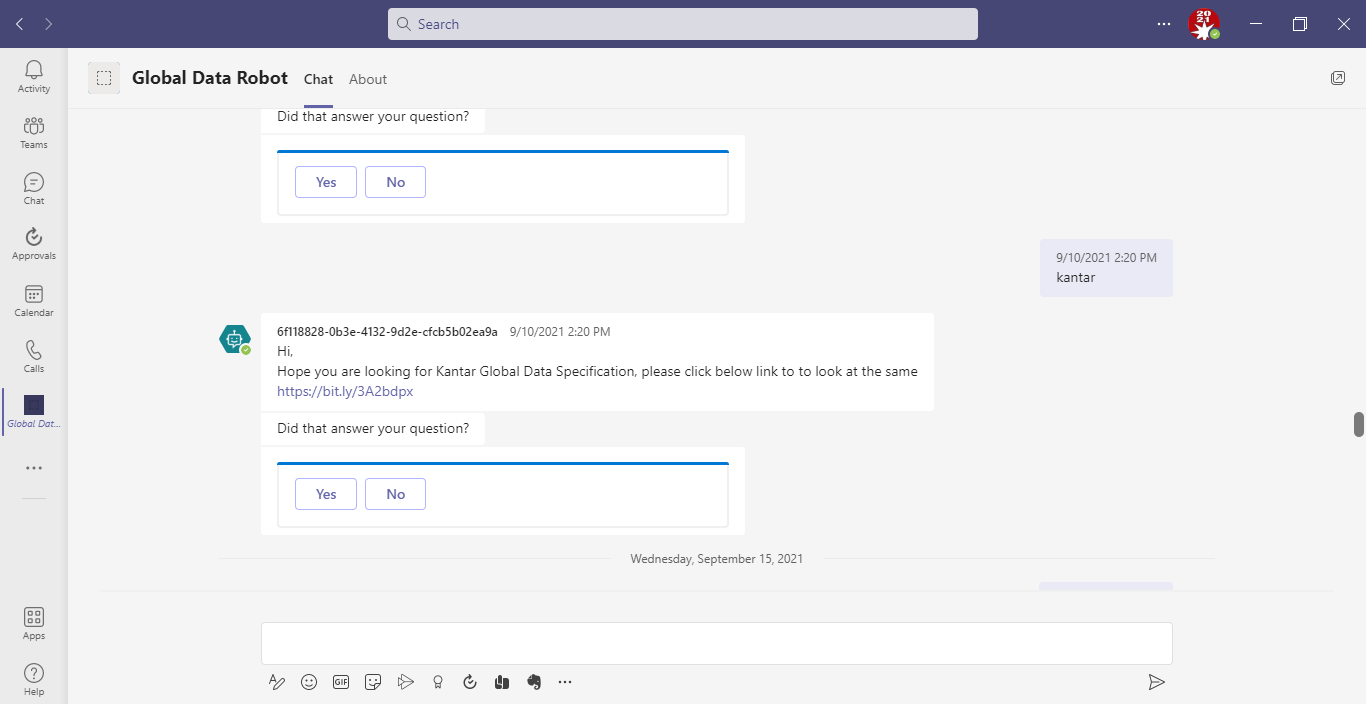Click the Approvals icon in compose toolbar
The image size is (1366, 704).
470,682
